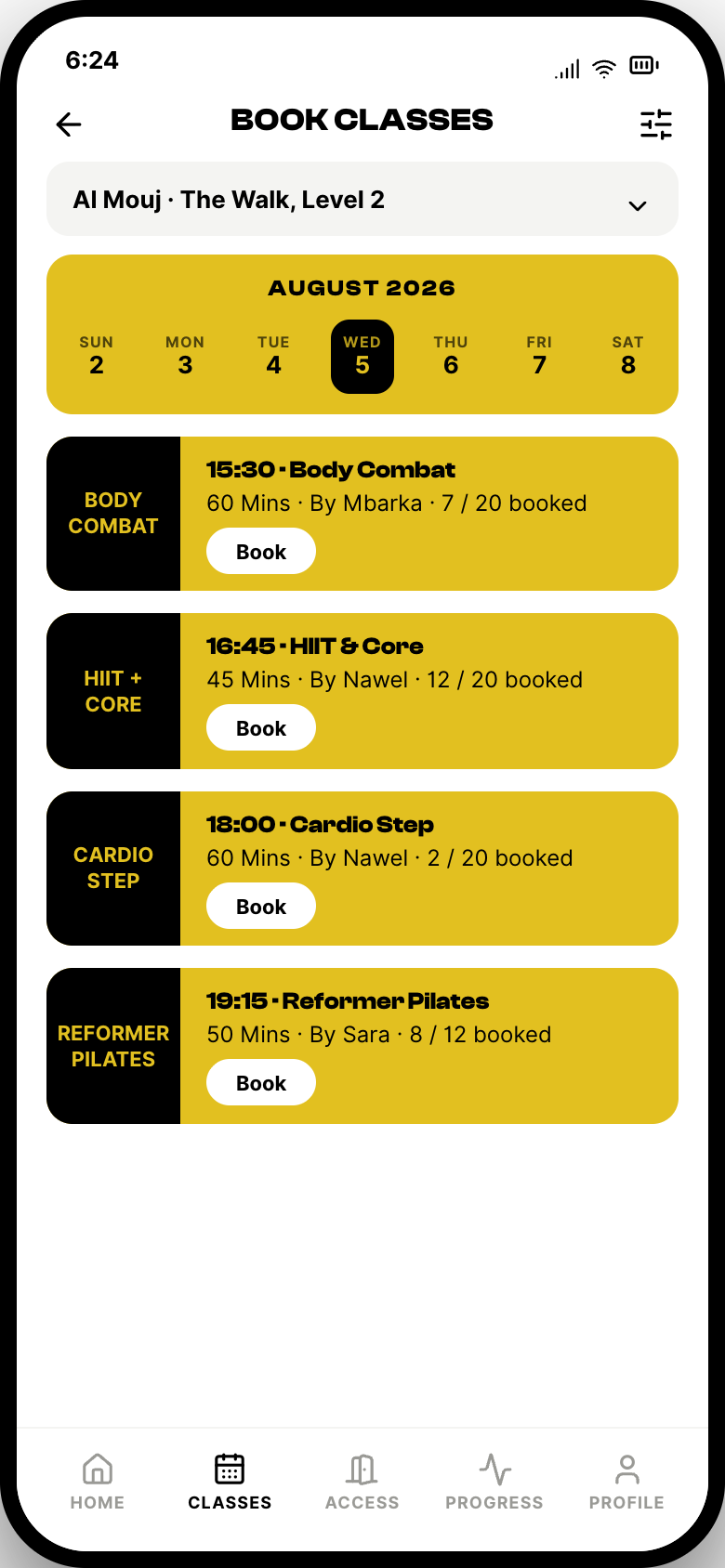Screen dimensions: 725x1568
Task: Open the black Reformer Pilates tile
Action: point(113,1046)
